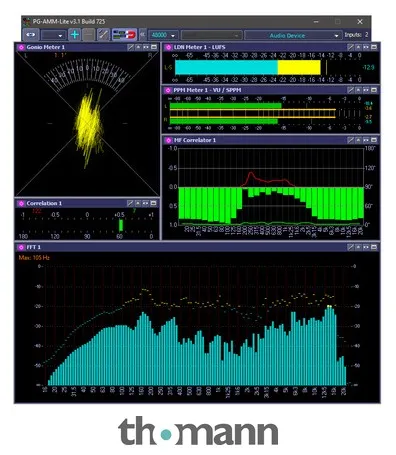Click the yellow segment of LUFS loudness bar
The height and width of the screenshot is (455, 396).
pos(299,67)
